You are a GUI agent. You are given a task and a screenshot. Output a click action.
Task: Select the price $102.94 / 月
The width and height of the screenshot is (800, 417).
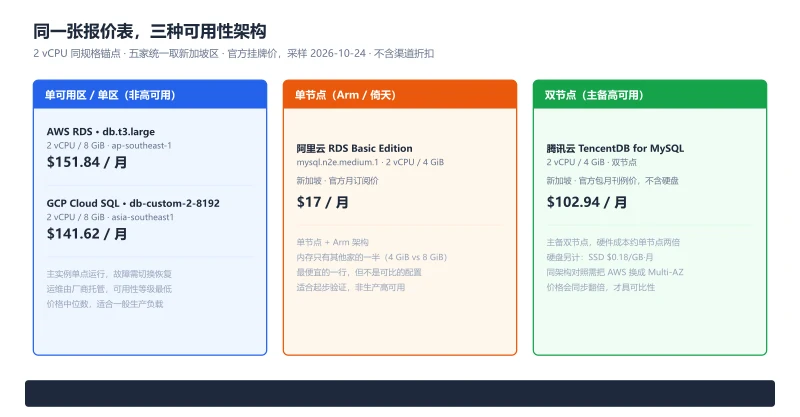[x=587, y=202]
